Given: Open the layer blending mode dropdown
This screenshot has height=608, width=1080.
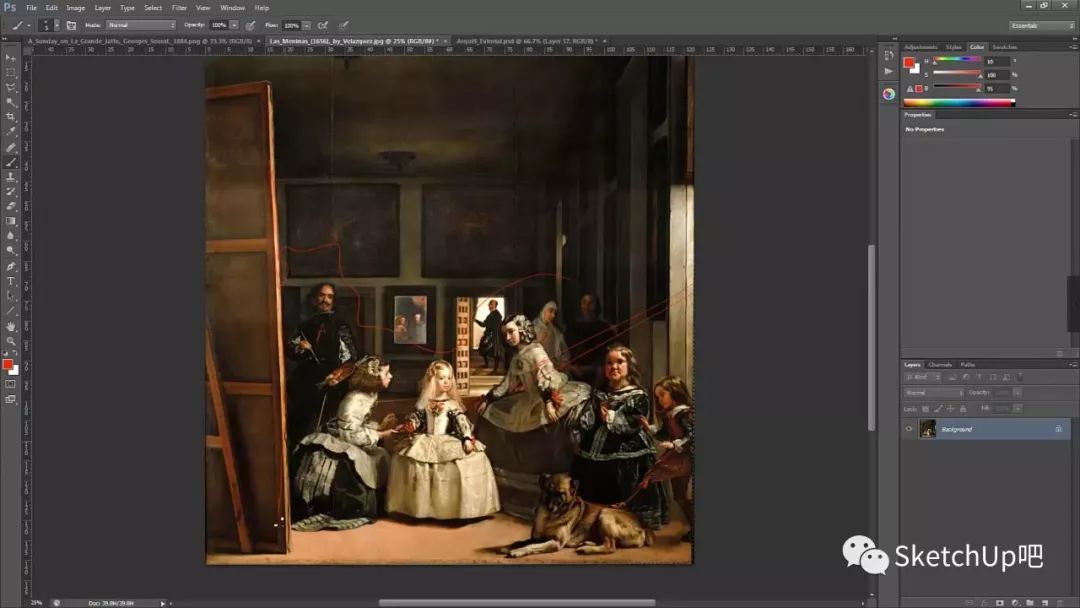Looking at the screenshot, I should (934, 392).
